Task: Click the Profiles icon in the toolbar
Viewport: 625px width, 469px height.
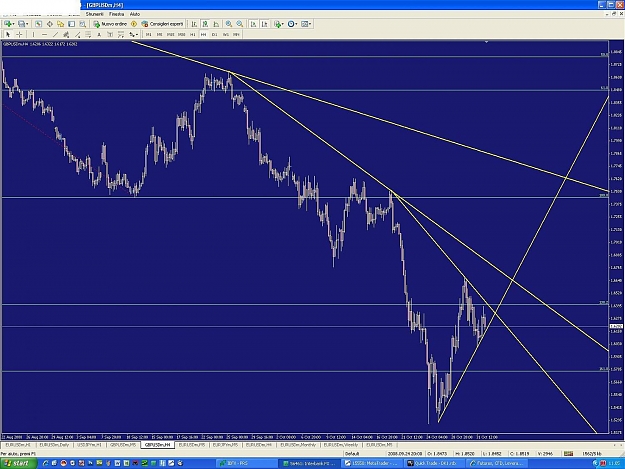Action: coord(22,24)
